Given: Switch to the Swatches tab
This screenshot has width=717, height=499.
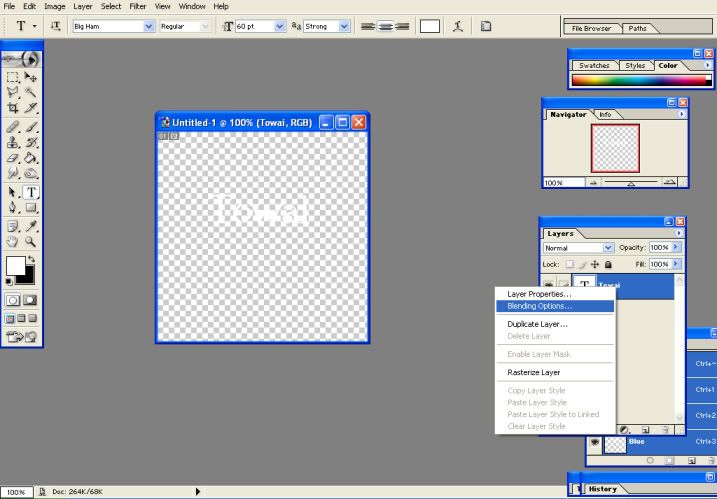Looking at the screenshot, I should [x=594, y=65].
